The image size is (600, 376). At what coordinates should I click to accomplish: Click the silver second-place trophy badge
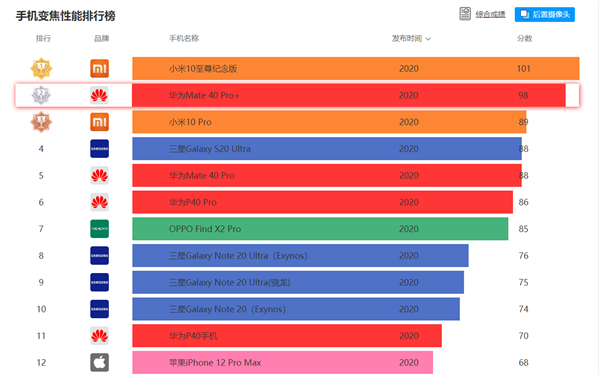[x=41, y=95]
